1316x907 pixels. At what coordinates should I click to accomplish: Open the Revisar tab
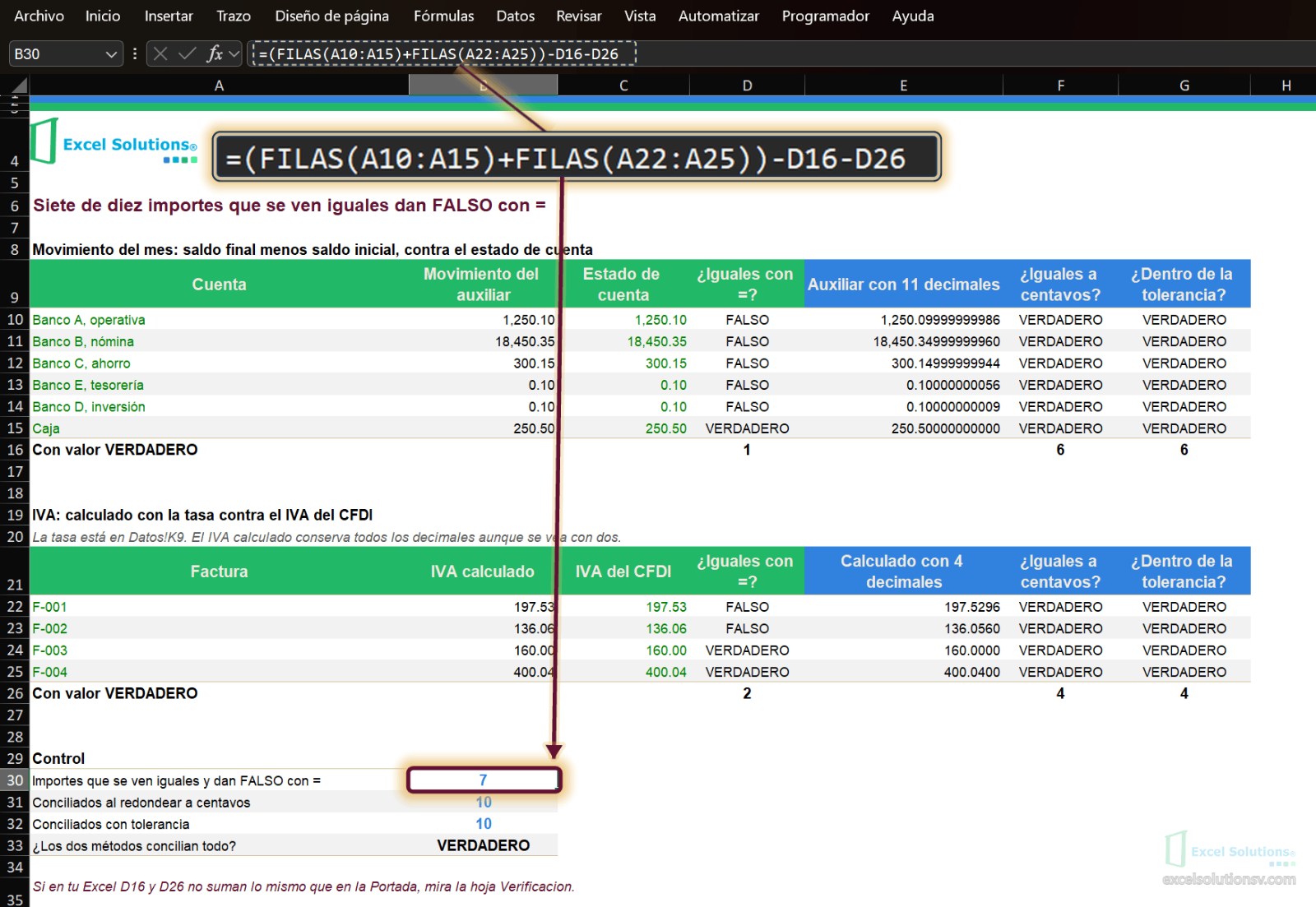[x=579, y=16]
